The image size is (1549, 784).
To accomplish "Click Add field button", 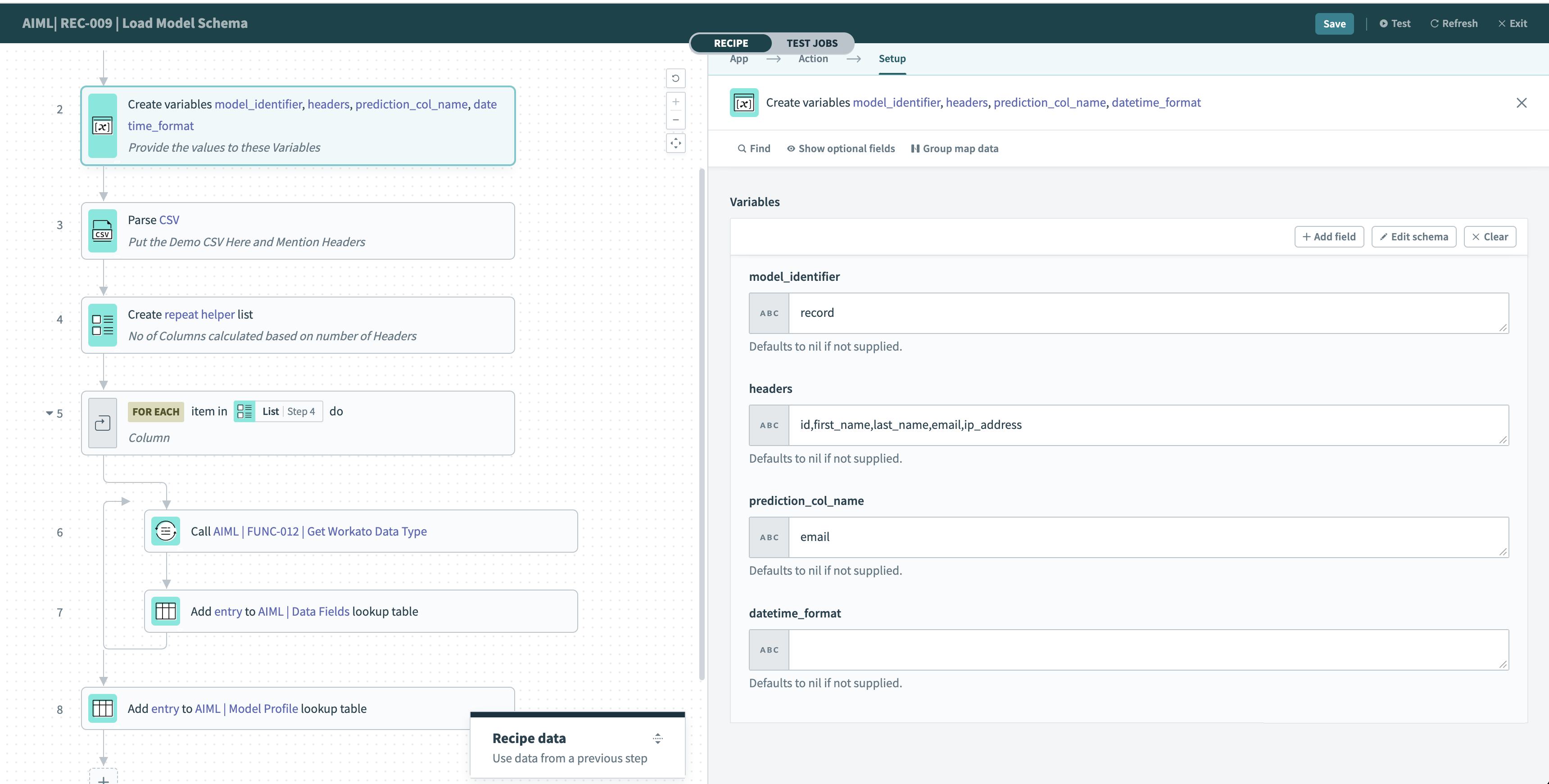I will (1329, 237).
